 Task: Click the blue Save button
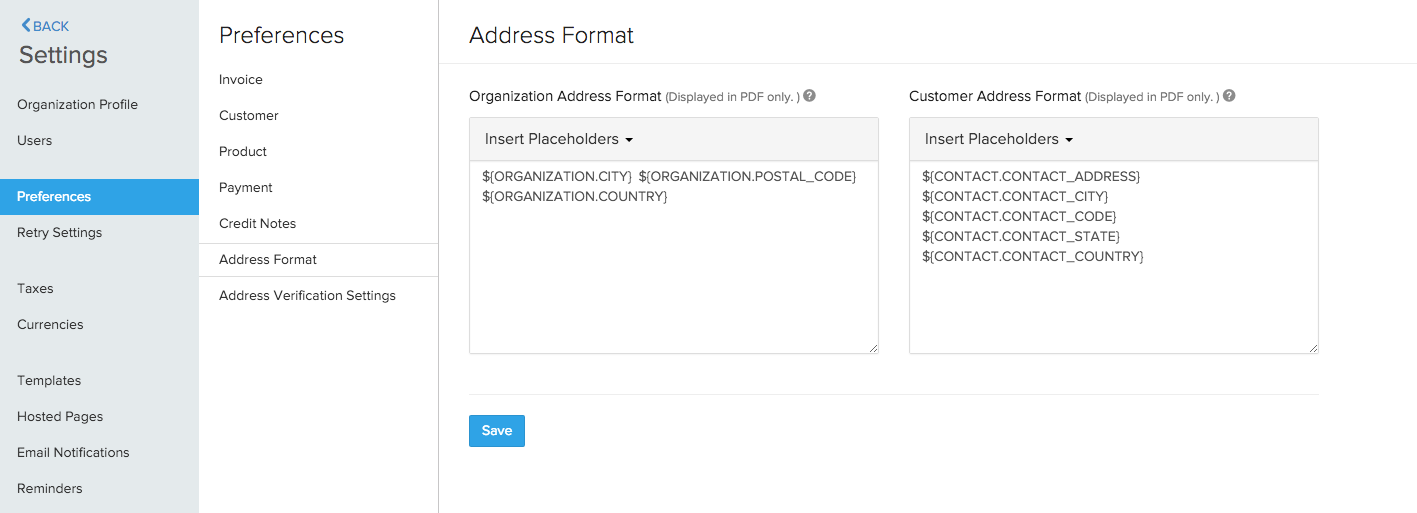tap(496, 431)
